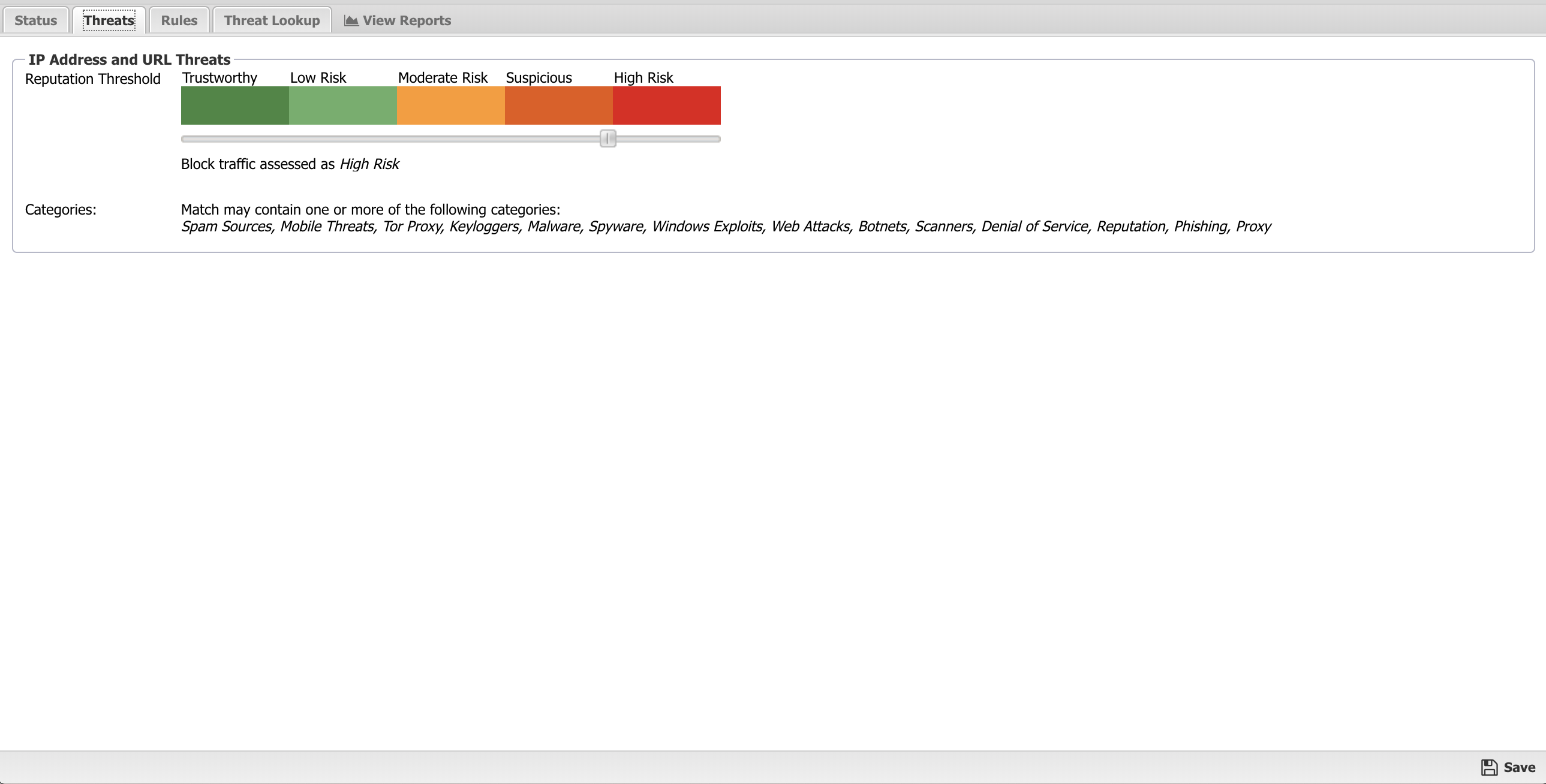1546x784 pixels.
Task: Click the View Reports chart icon
Action: click(x=351, y=20)
